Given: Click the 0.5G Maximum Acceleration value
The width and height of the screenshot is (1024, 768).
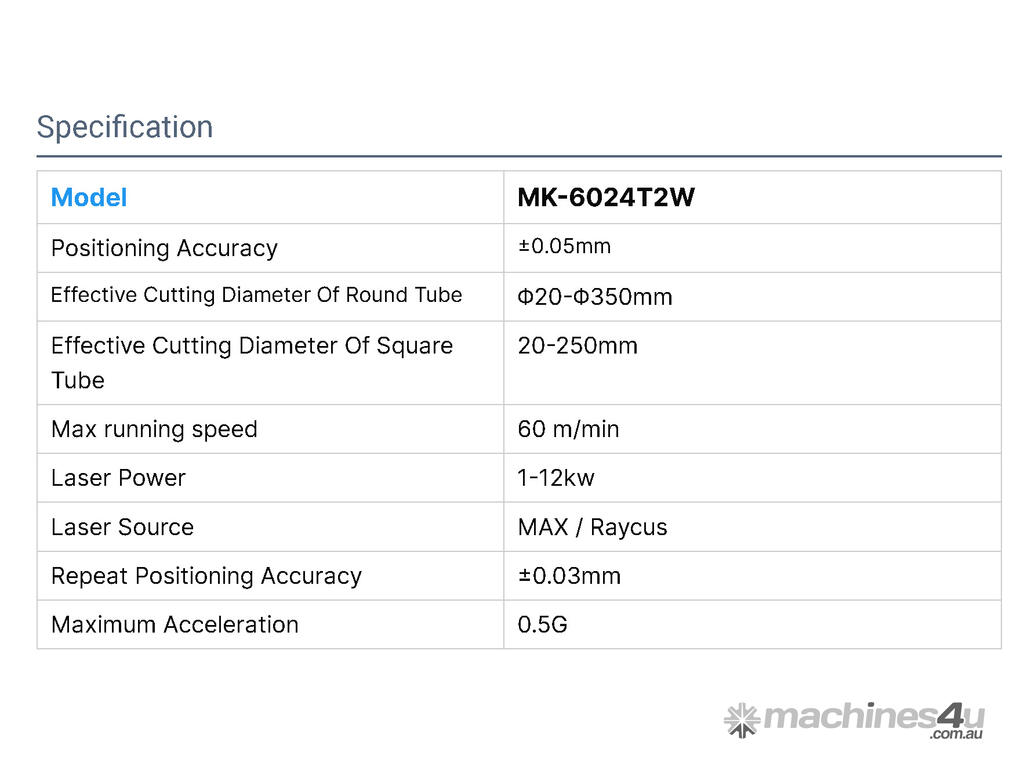Looking at the screenshot, I should point(542,625).
